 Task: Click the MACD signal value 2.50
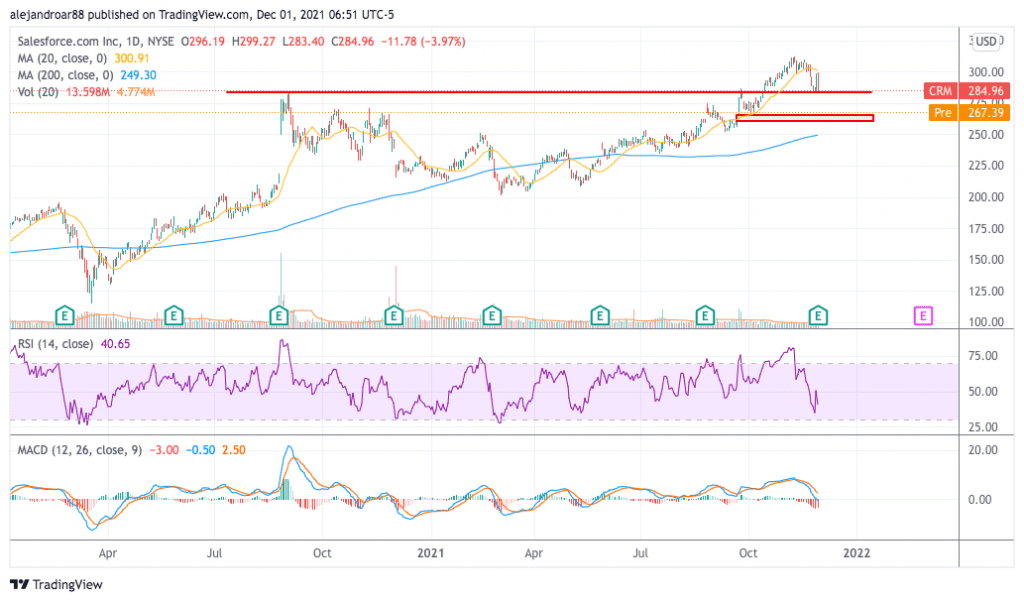tap(234, 450)
